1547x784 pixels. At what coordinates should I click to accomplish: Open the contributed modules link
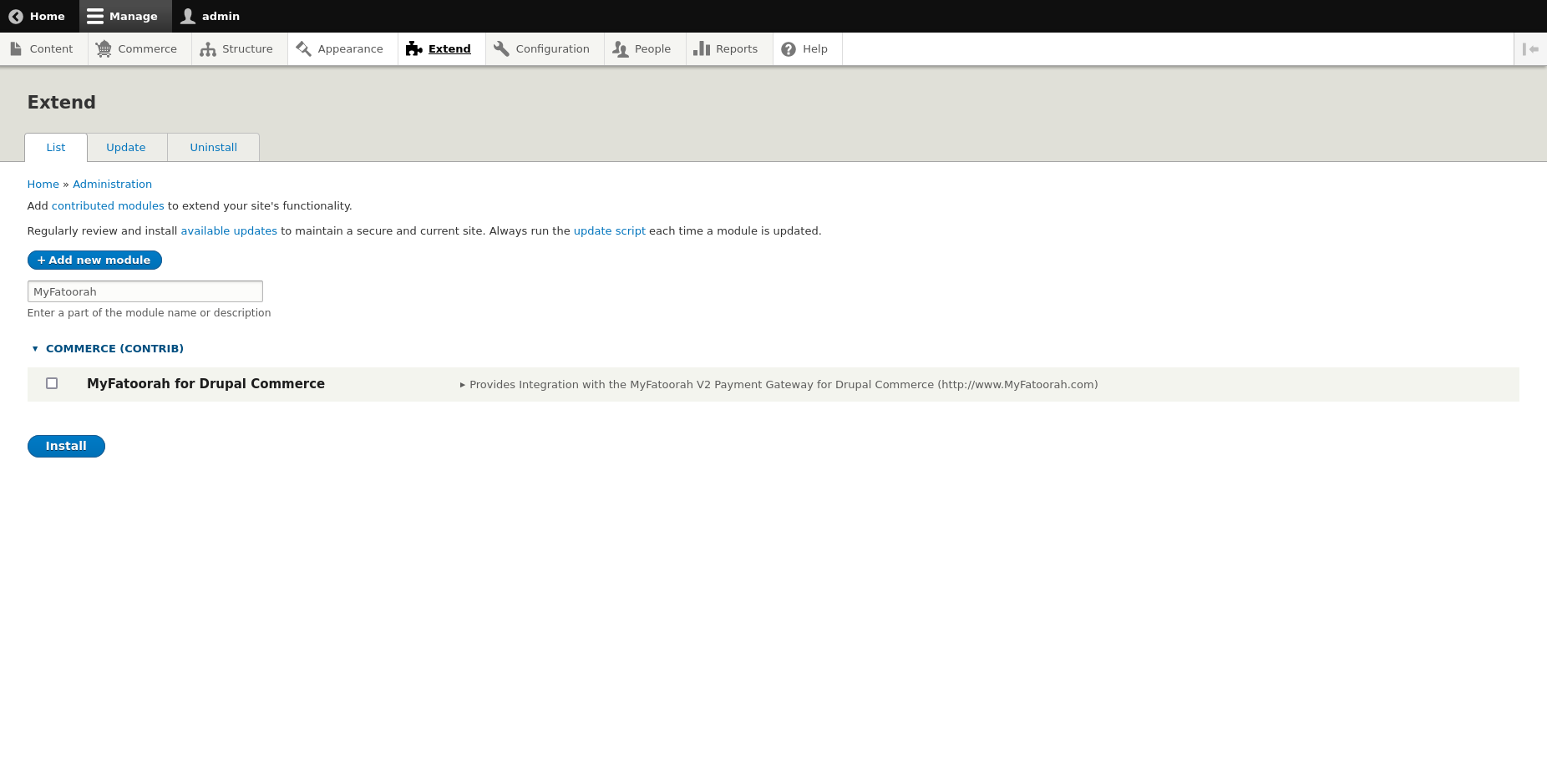pos(108,206)
